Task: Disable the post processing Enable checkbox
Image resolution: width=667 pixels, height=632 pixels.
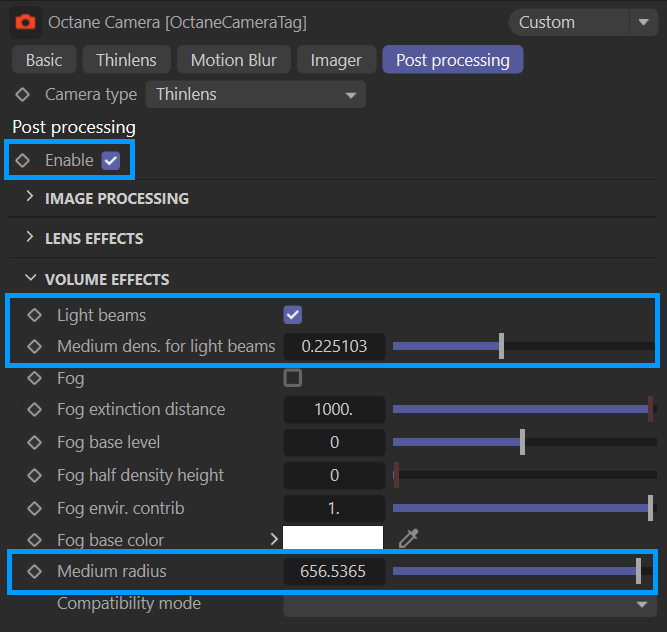Action: click(111, 160)
